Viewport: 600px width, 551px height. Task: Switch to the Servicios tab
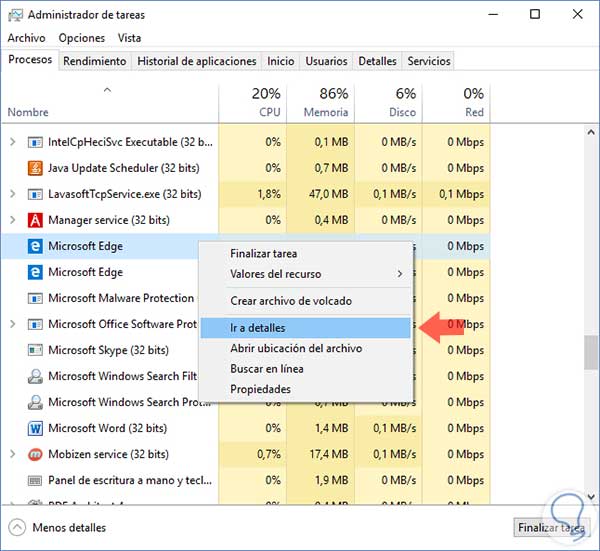click(x=429, y=61)
